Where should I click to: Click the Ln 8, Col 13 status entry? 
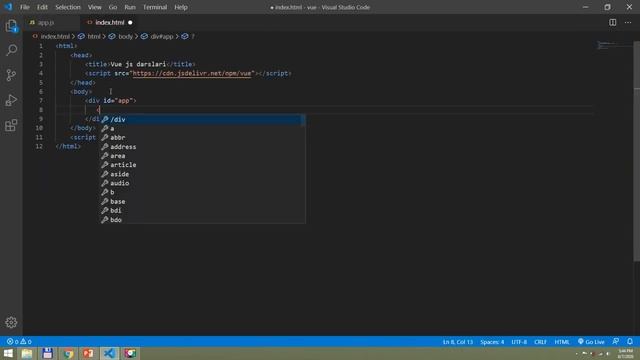point(458,342)
